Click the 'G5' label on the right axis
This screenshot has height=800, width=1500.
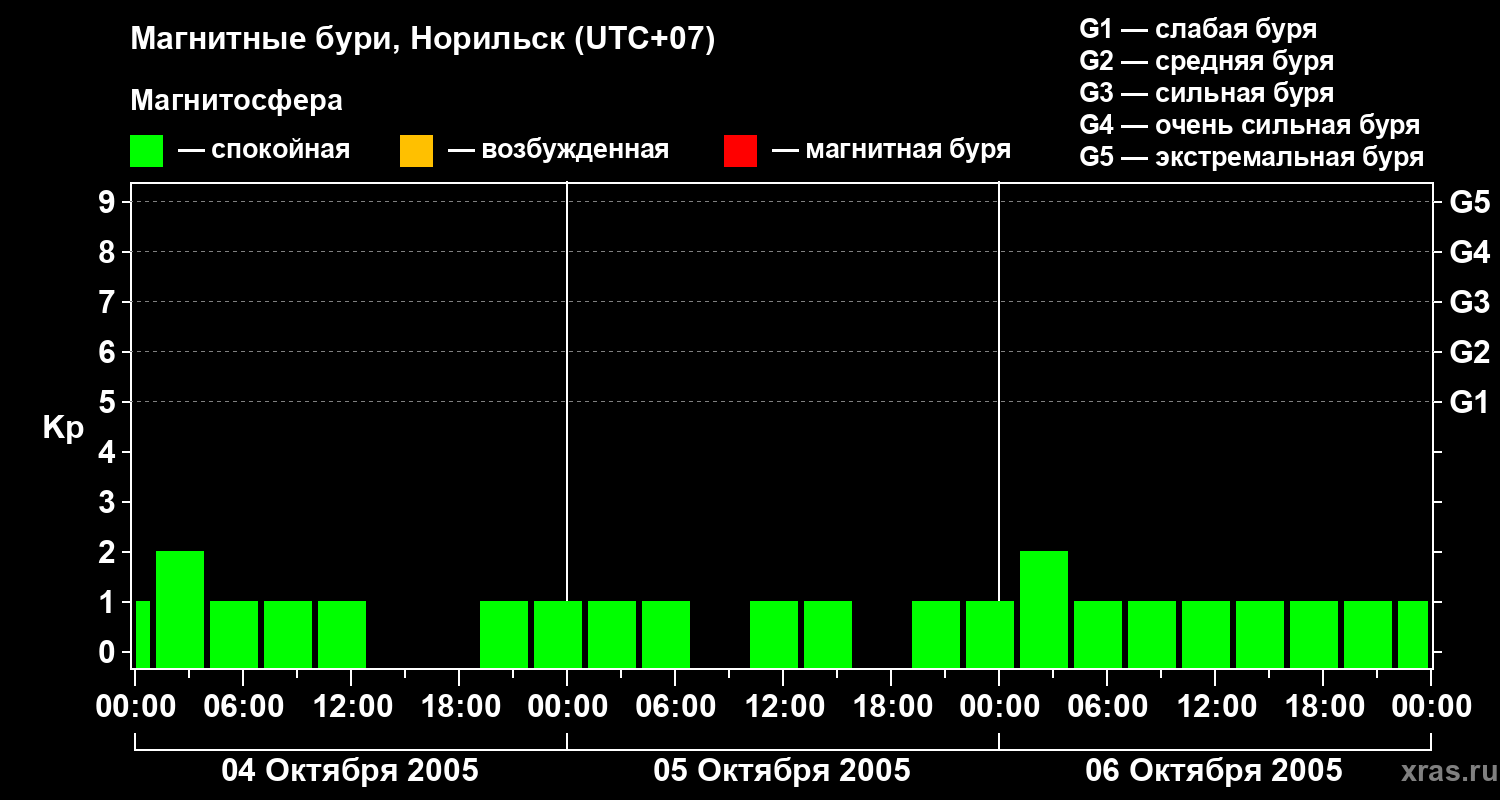[x=1469, y=202]
